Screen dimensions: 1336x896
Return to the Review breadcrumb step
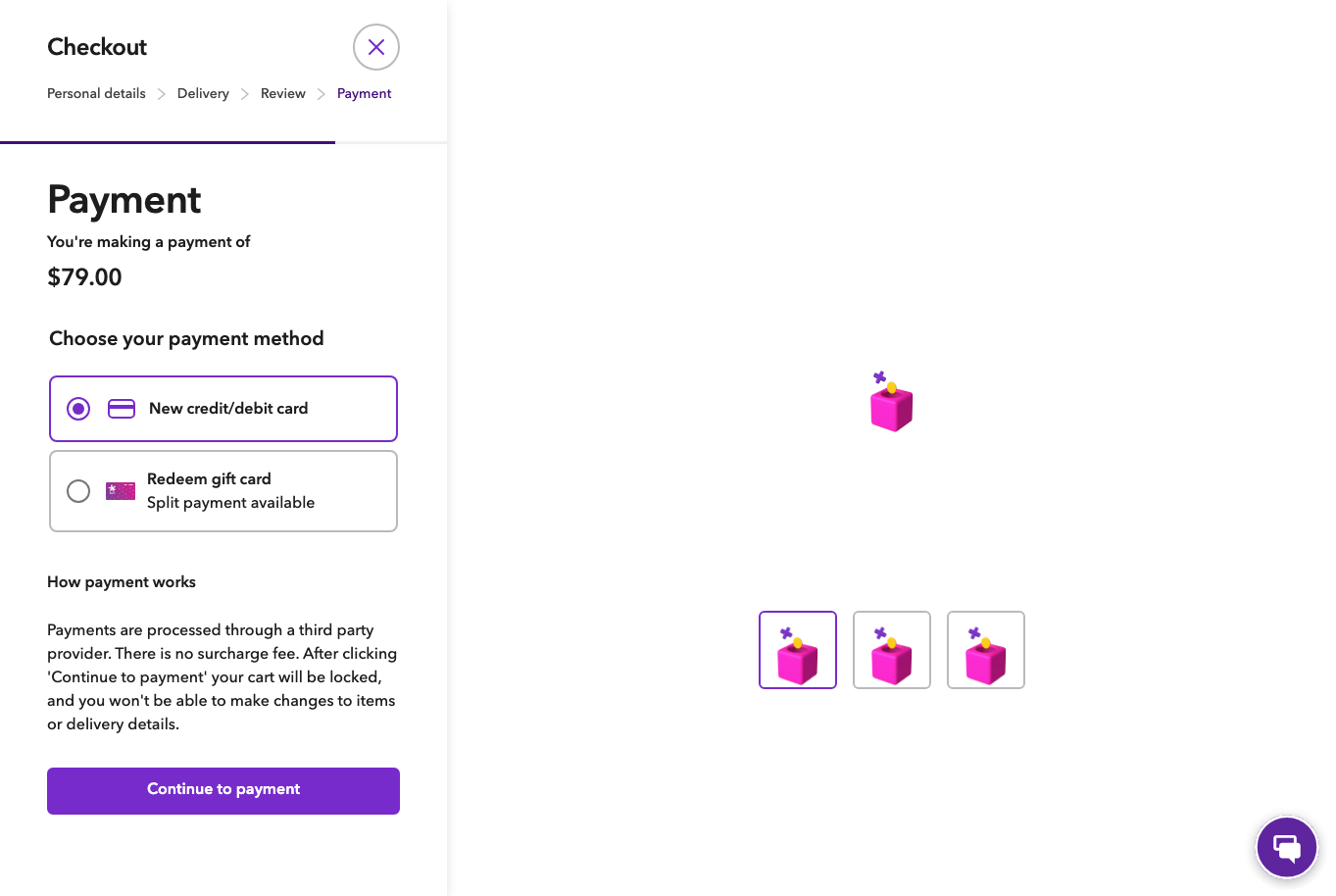point(283,94)
